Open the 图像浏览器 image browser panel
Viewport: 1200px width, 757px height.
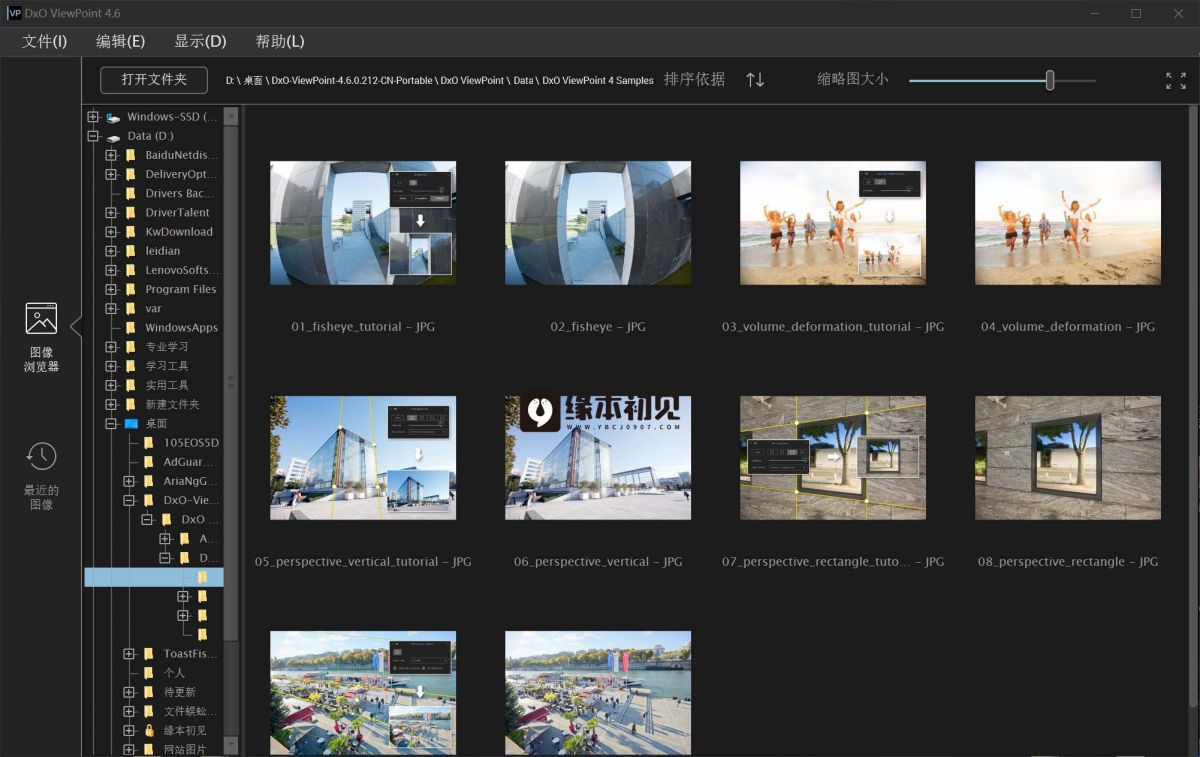(x=41, y=337)
